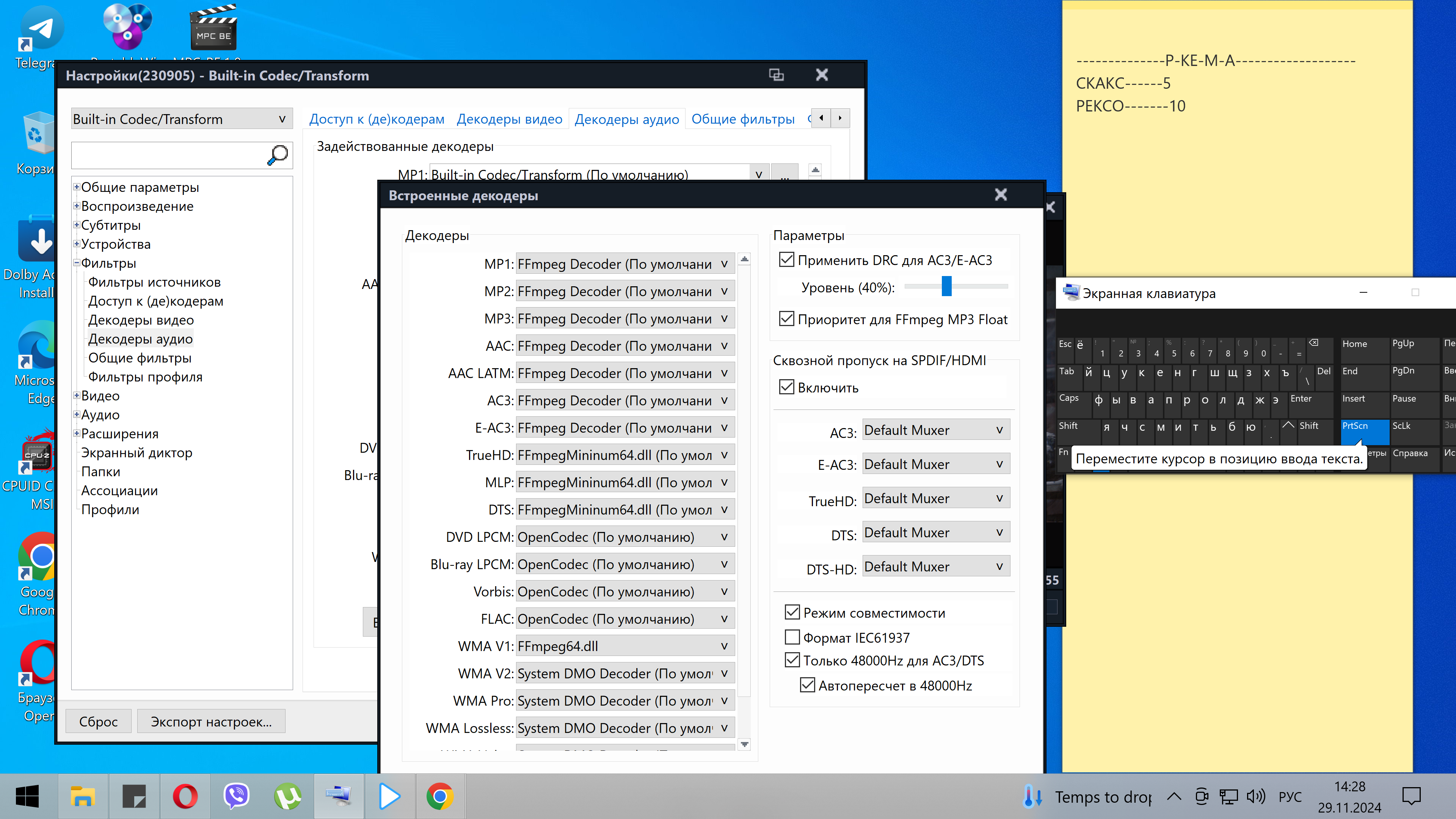Enable the IEC61937 format checkbox

pyautogui.click(x=792, y=637)
